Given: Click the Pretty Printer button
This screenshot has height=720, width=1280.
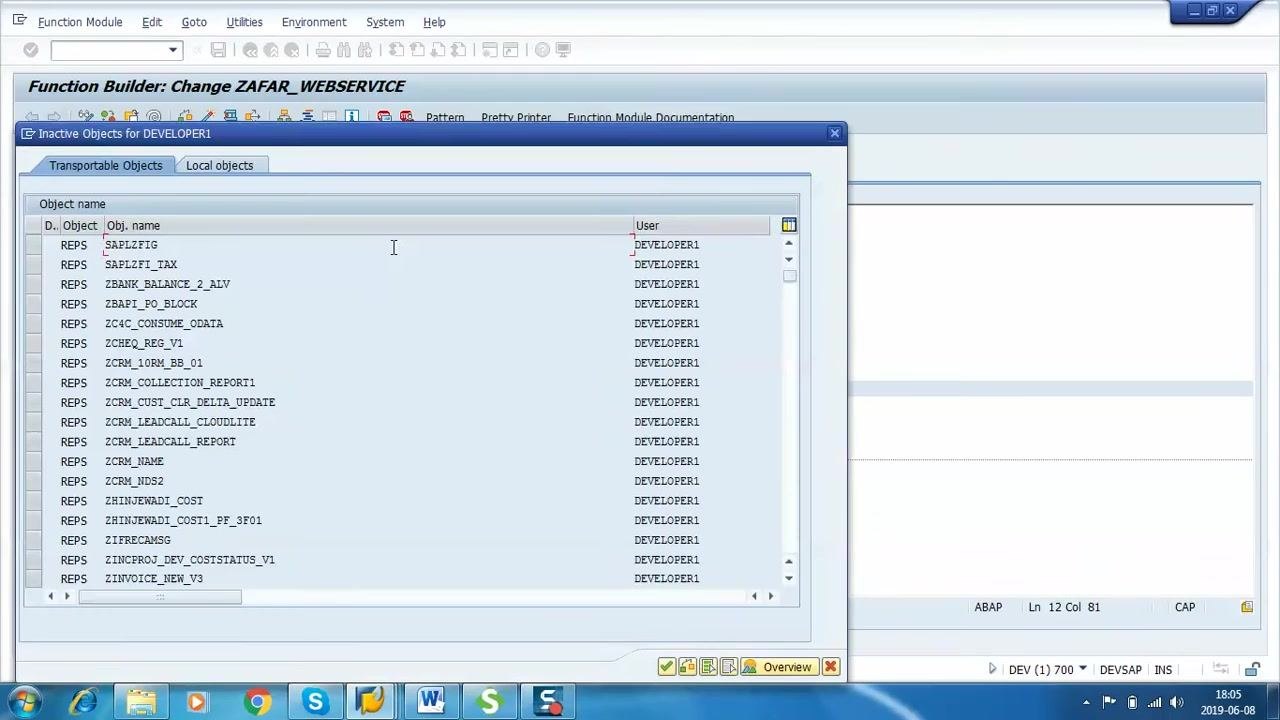Looking at the screenshot, I should [516, 118].
